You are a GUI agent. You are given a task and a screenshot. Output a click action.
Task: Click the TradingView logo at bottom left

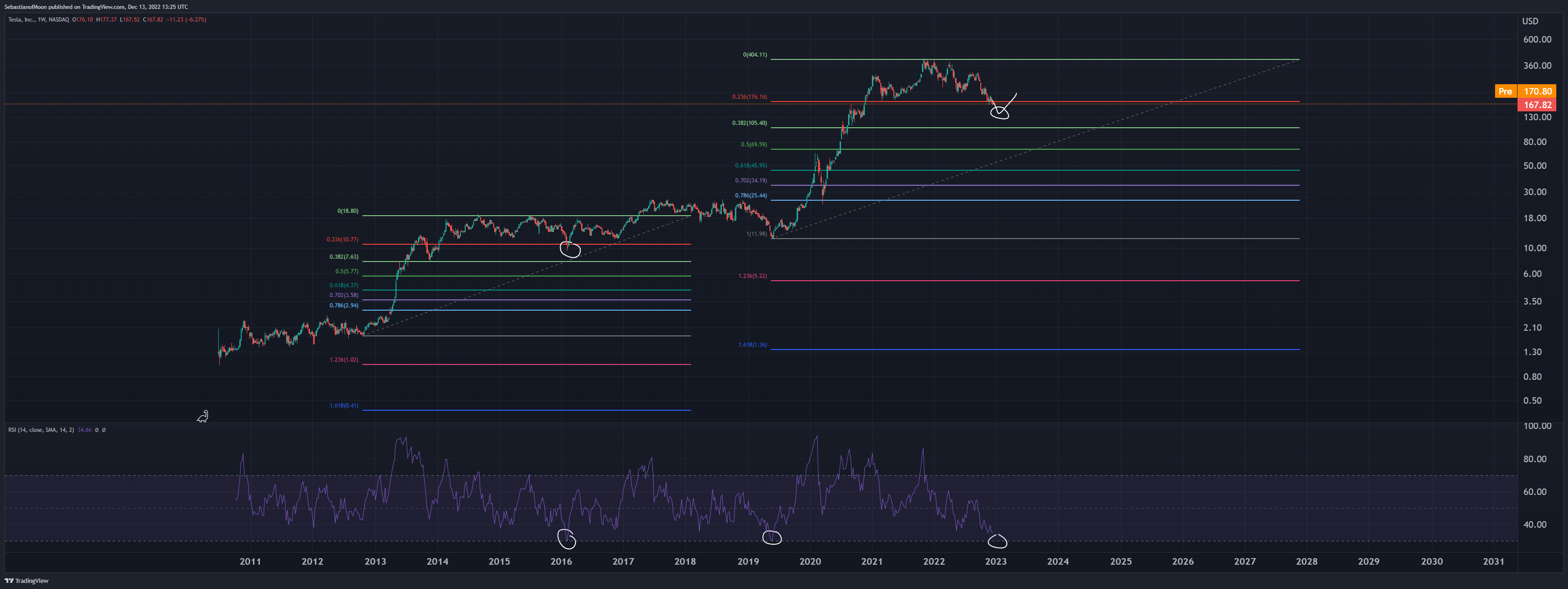pos(27,581)
